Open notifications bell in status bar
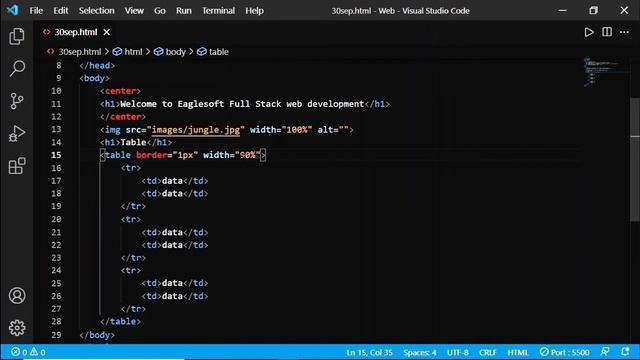The height and width of the screenshot is (360, 640). 625,352
